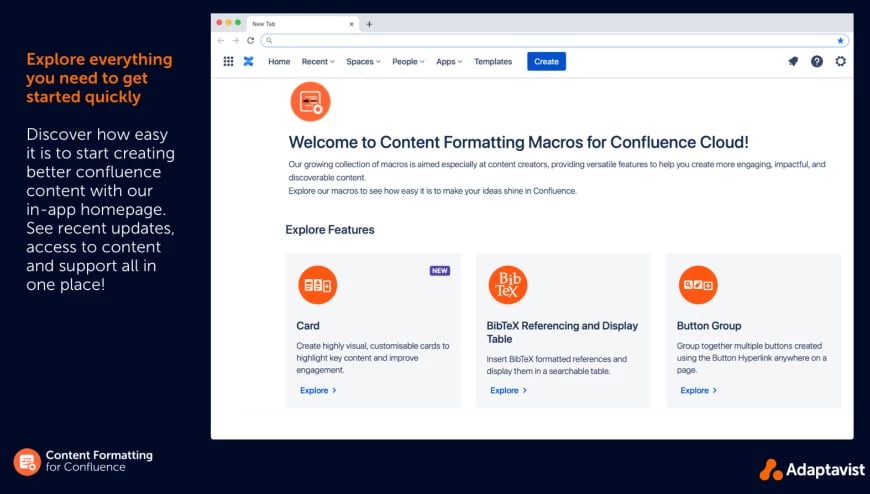Click the NEW badge on Card
The height and width of the screenshot is (494, 870).
(x=439, y=271)
